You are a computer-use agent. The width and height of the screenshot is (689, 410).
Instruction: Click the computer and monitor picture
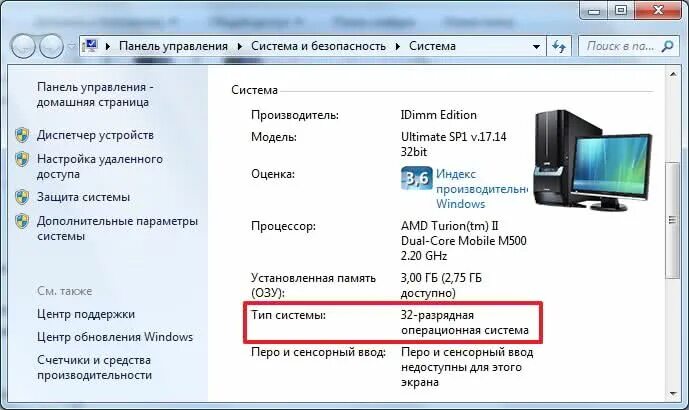tap(592, 160)
